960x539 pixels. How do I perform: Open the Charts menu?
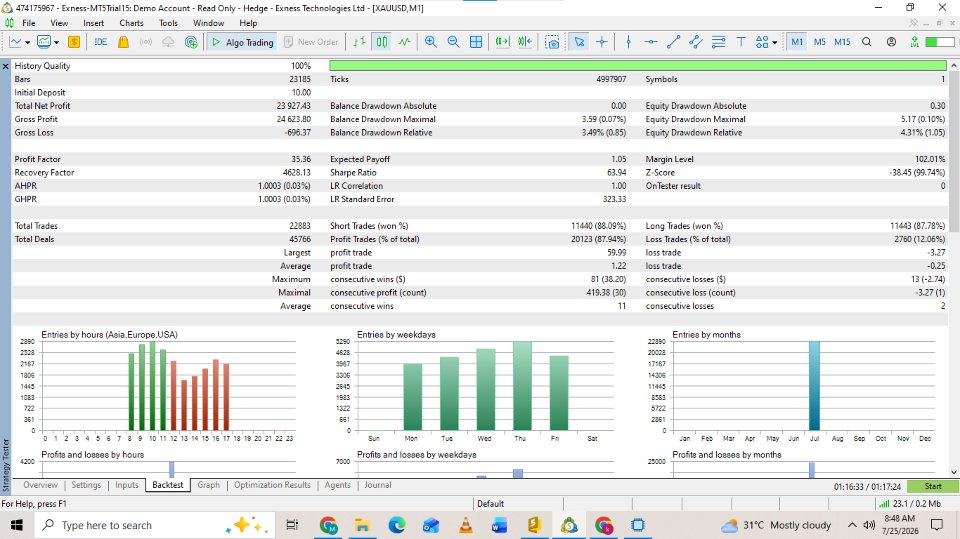point(131,23)
